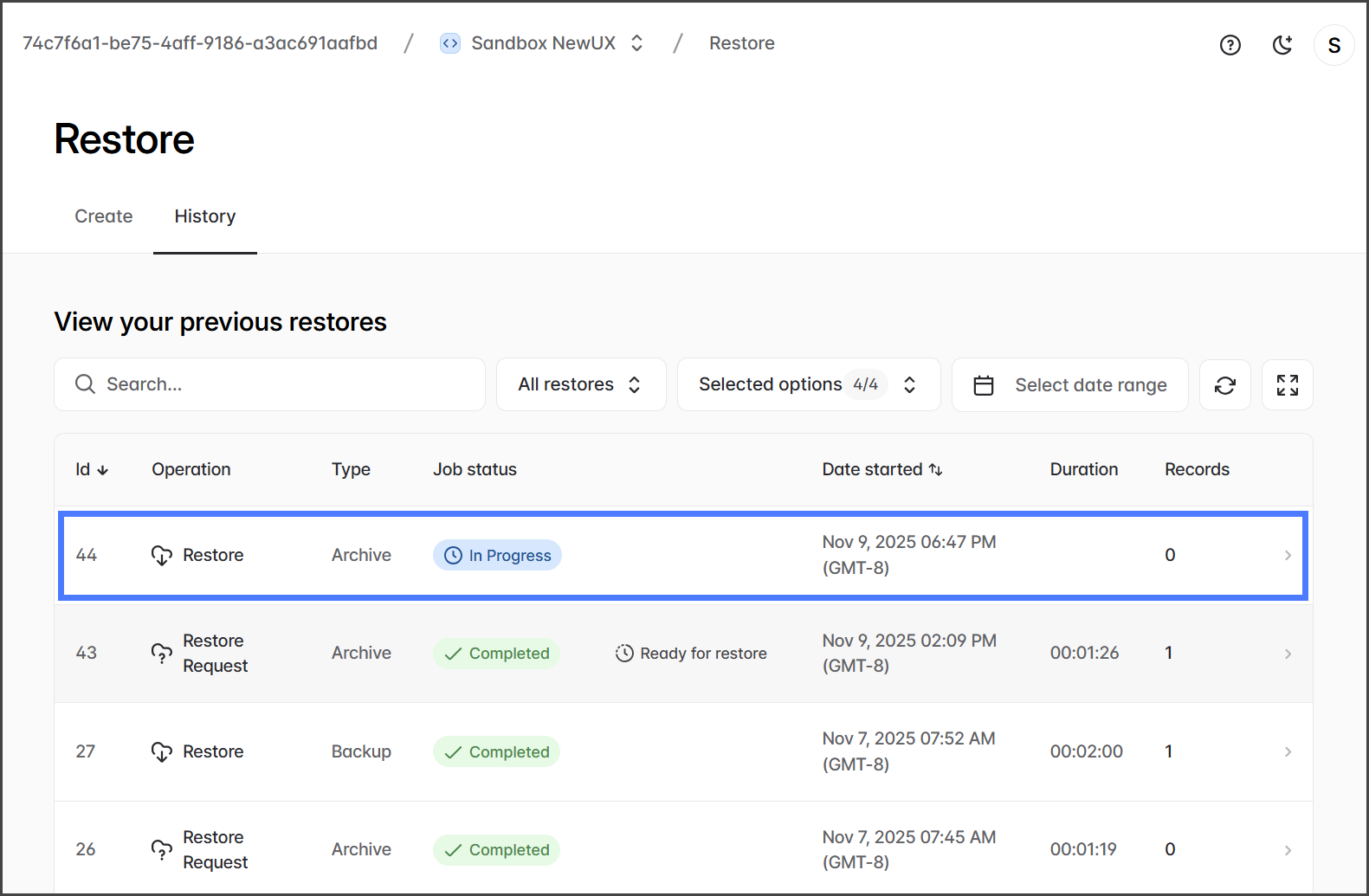Open details chevron for restore 27
1369x896 pixels.
click(x=1288, y=751)
